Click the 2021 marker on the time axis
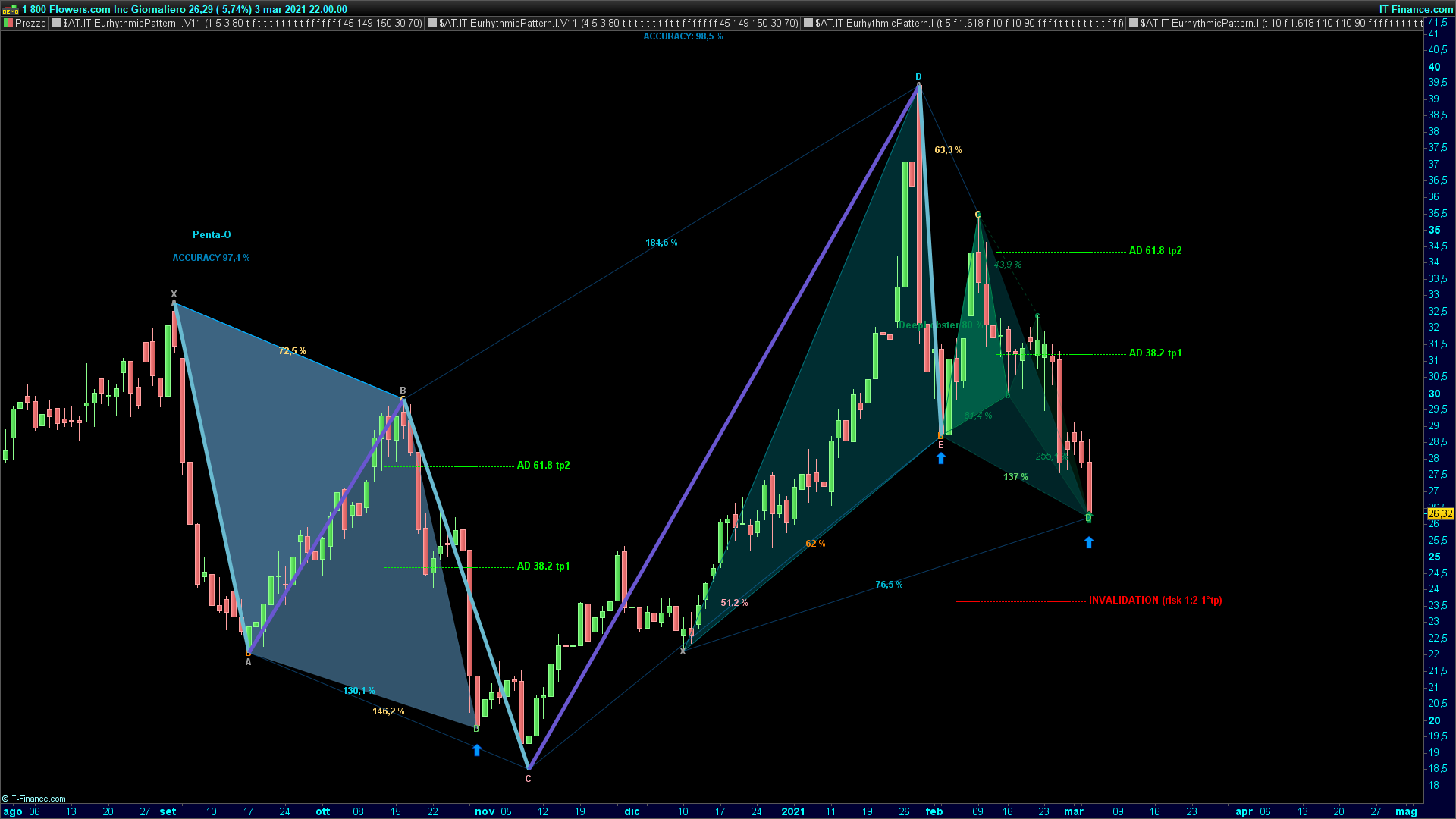The width and height of the screenshot is (1456, 819). click(x=792, y=811)
